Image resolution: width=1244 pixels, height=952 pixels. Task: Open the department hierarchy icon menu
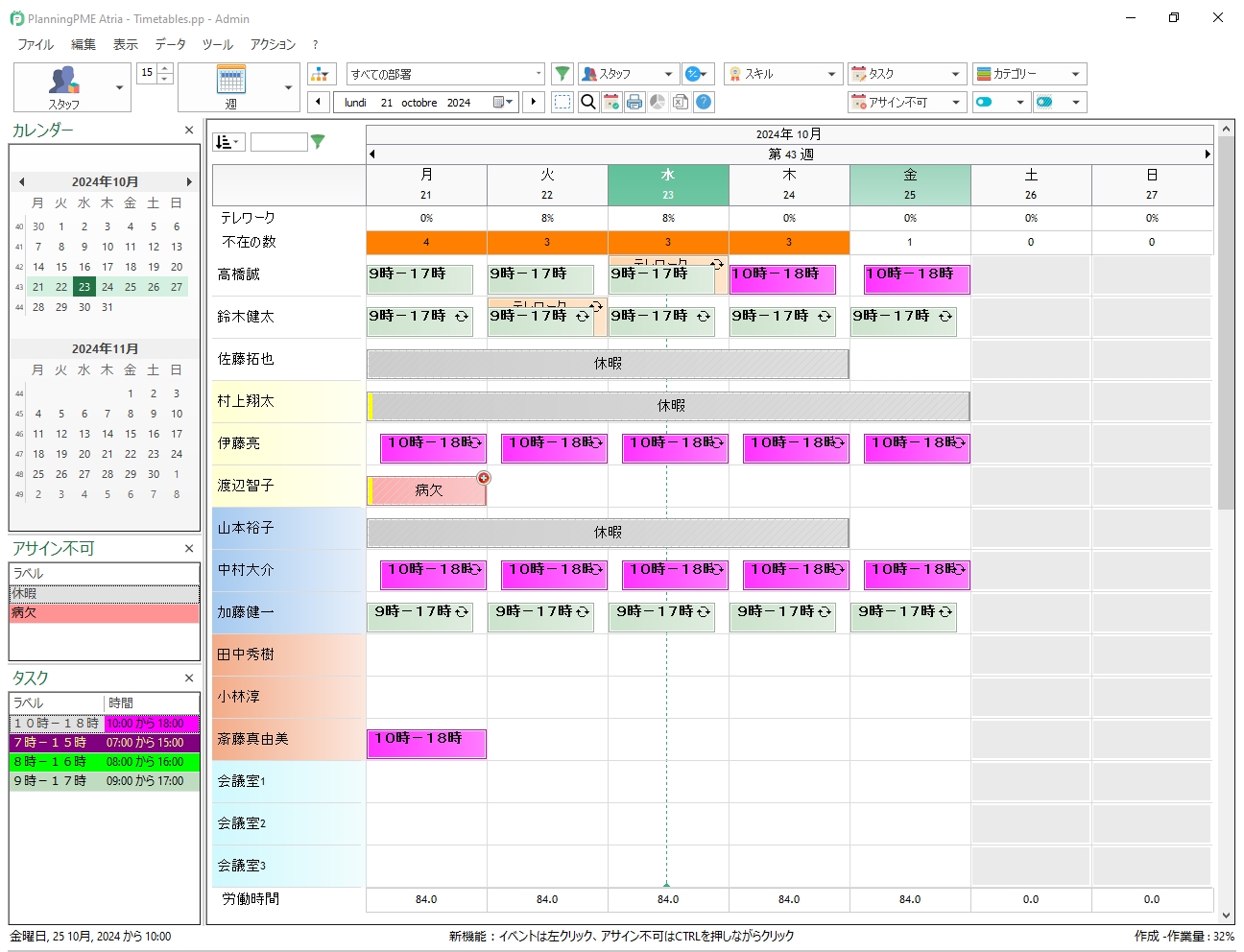click(x=321, y=74)
